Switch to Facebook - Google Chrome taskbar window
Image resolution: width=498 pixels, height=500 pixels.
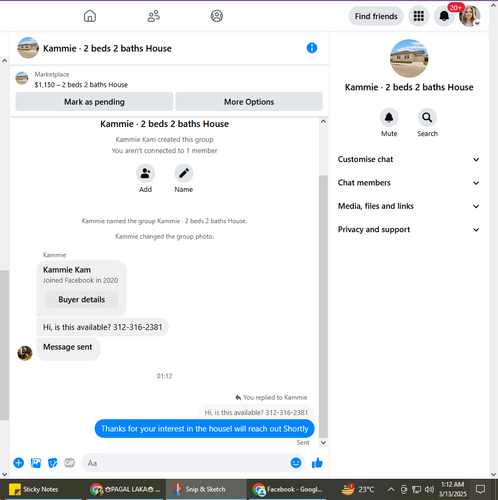coord(287,489)
